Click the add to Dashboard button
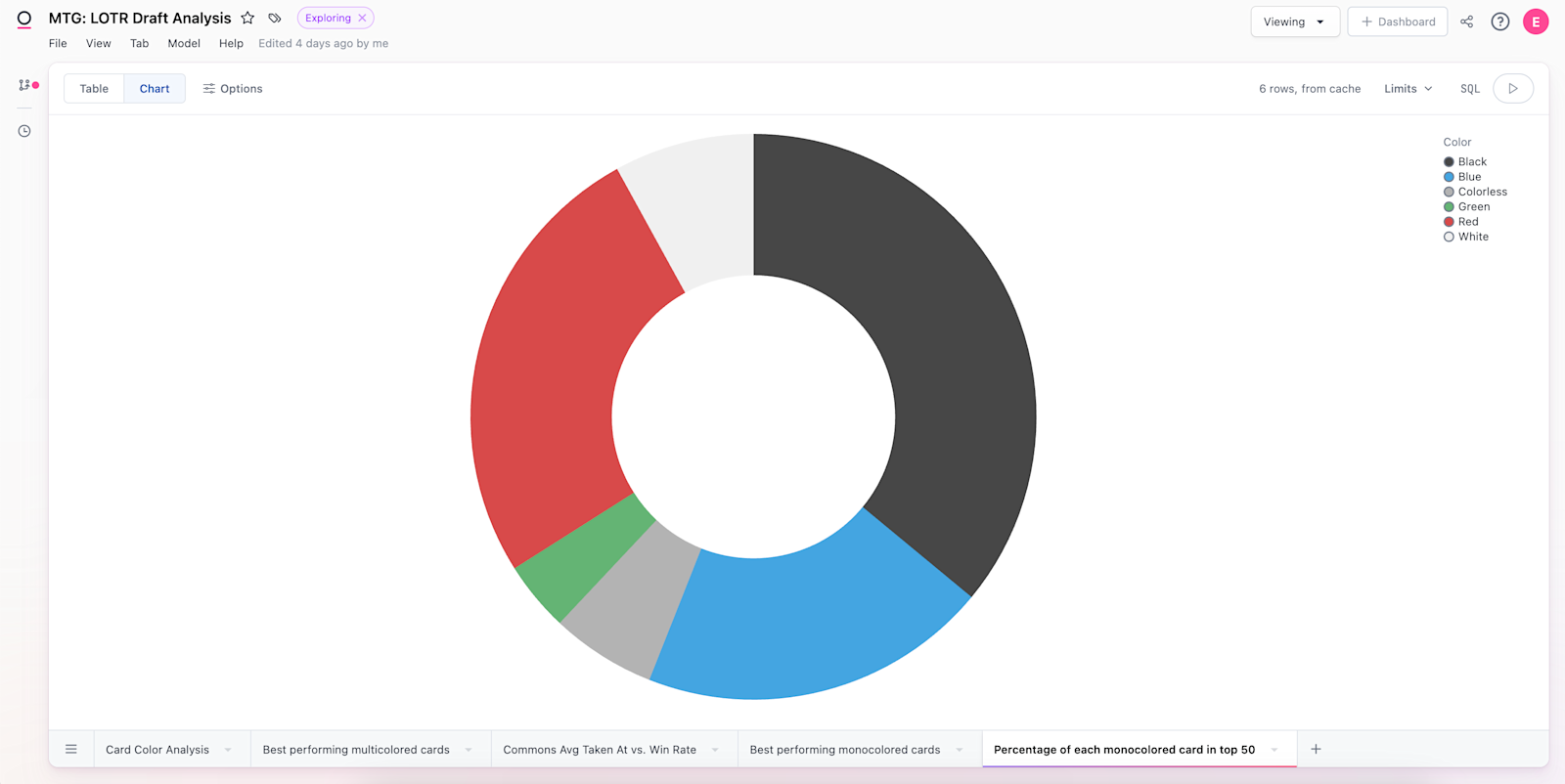The width and height of the screenshot is (1565, 784). (1397, 22)
